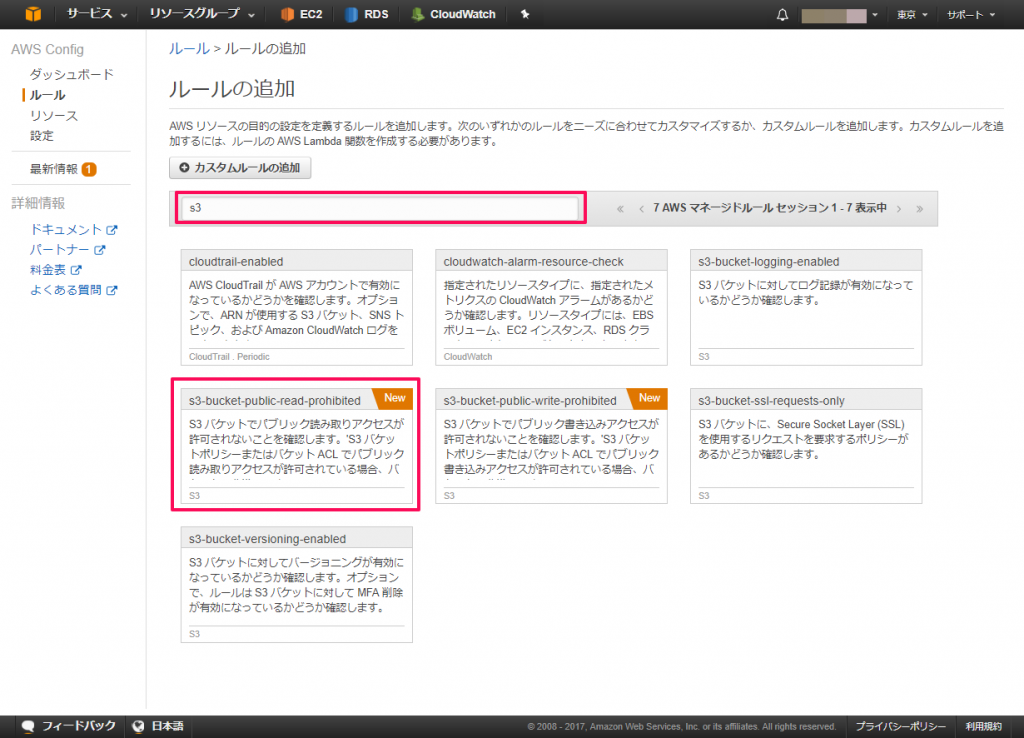Click the 7 AWS マネージドルール pagination text
Image resolution: width=1024 pixels, height=738 pixels.
click(770, 208)
